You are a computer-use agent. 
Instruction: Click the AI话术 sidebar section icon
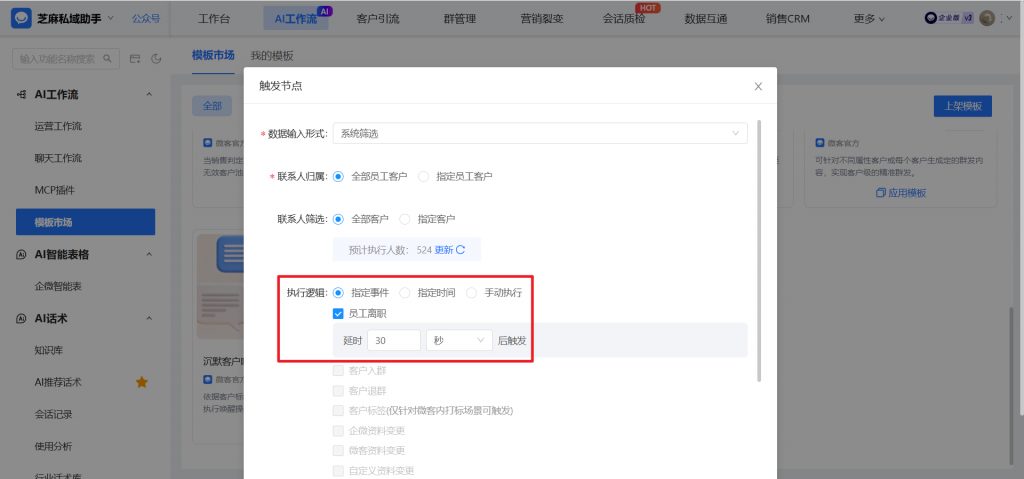(22, 318)
